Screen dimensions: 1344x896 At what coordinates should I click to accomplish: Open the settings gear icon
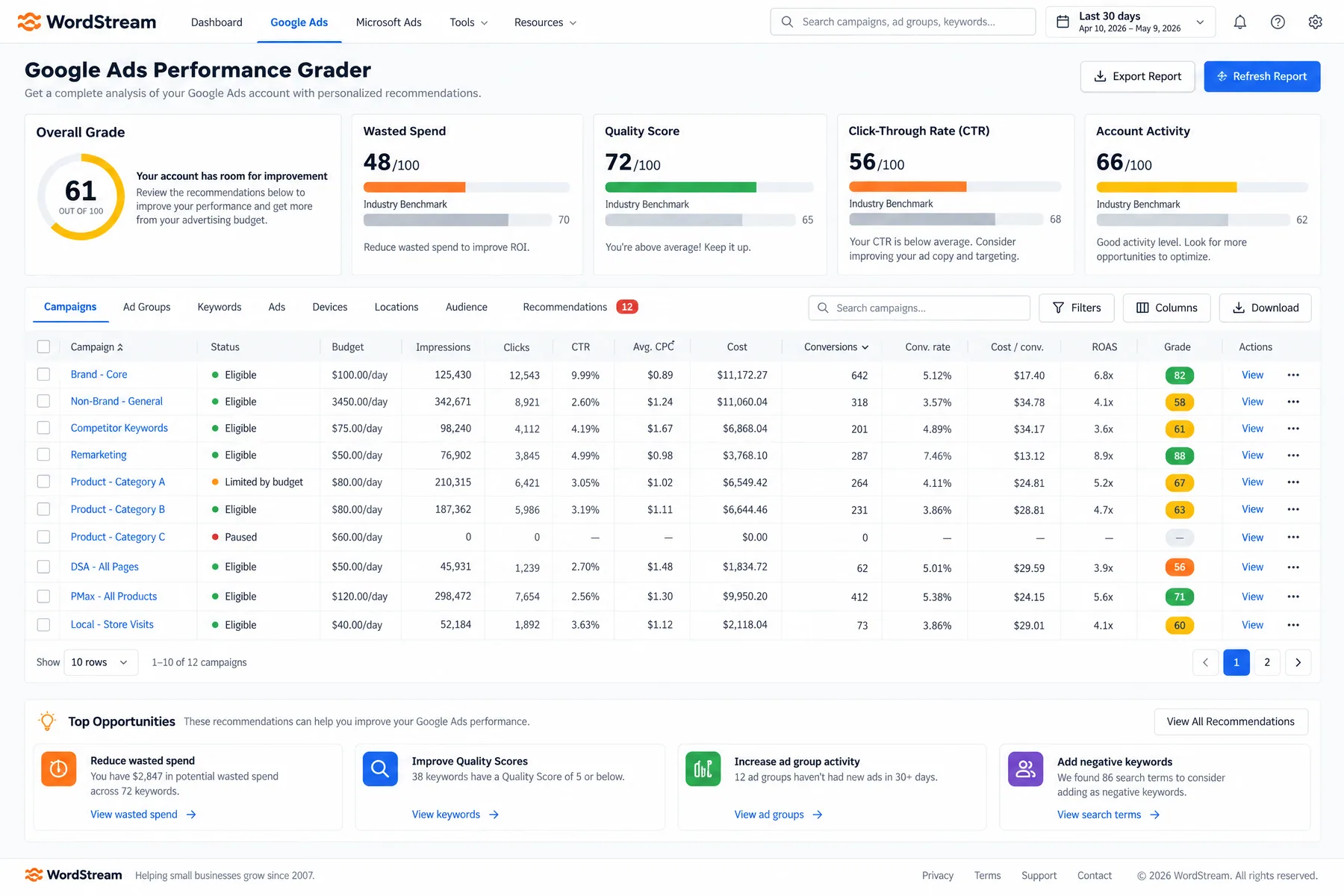[1315, 22]
